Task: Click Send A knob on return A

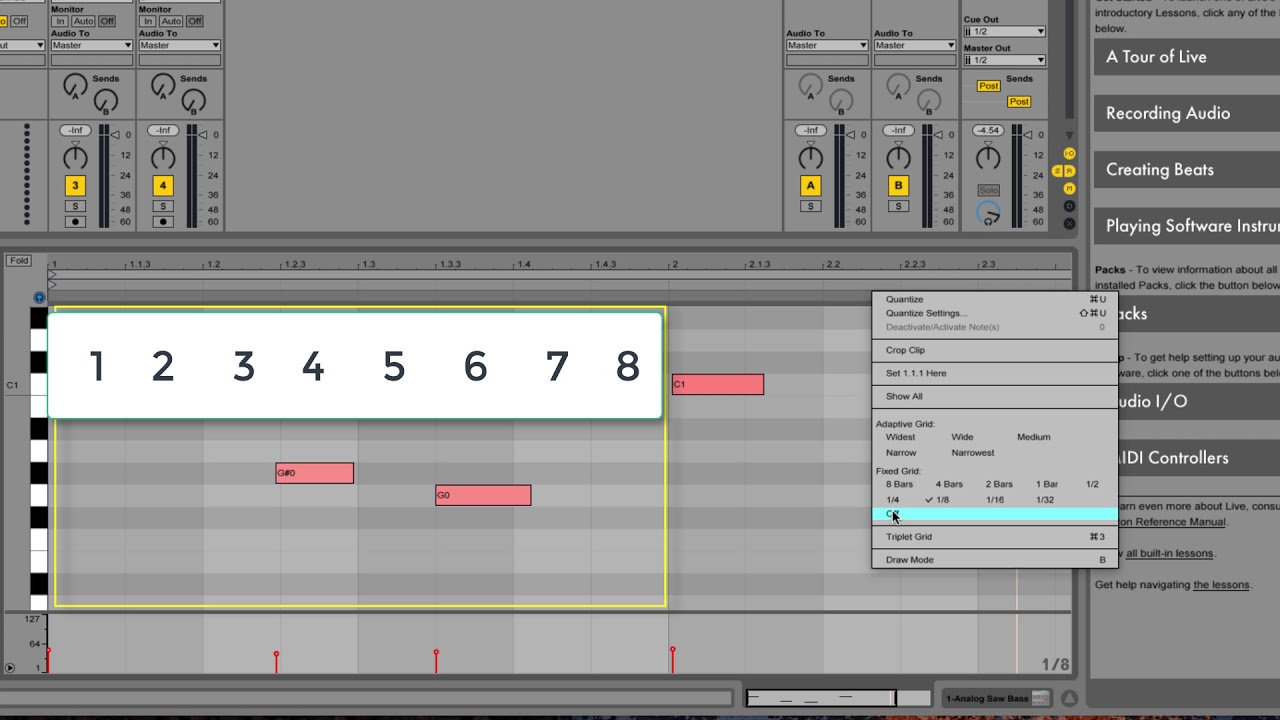Action: pos(811,86)
